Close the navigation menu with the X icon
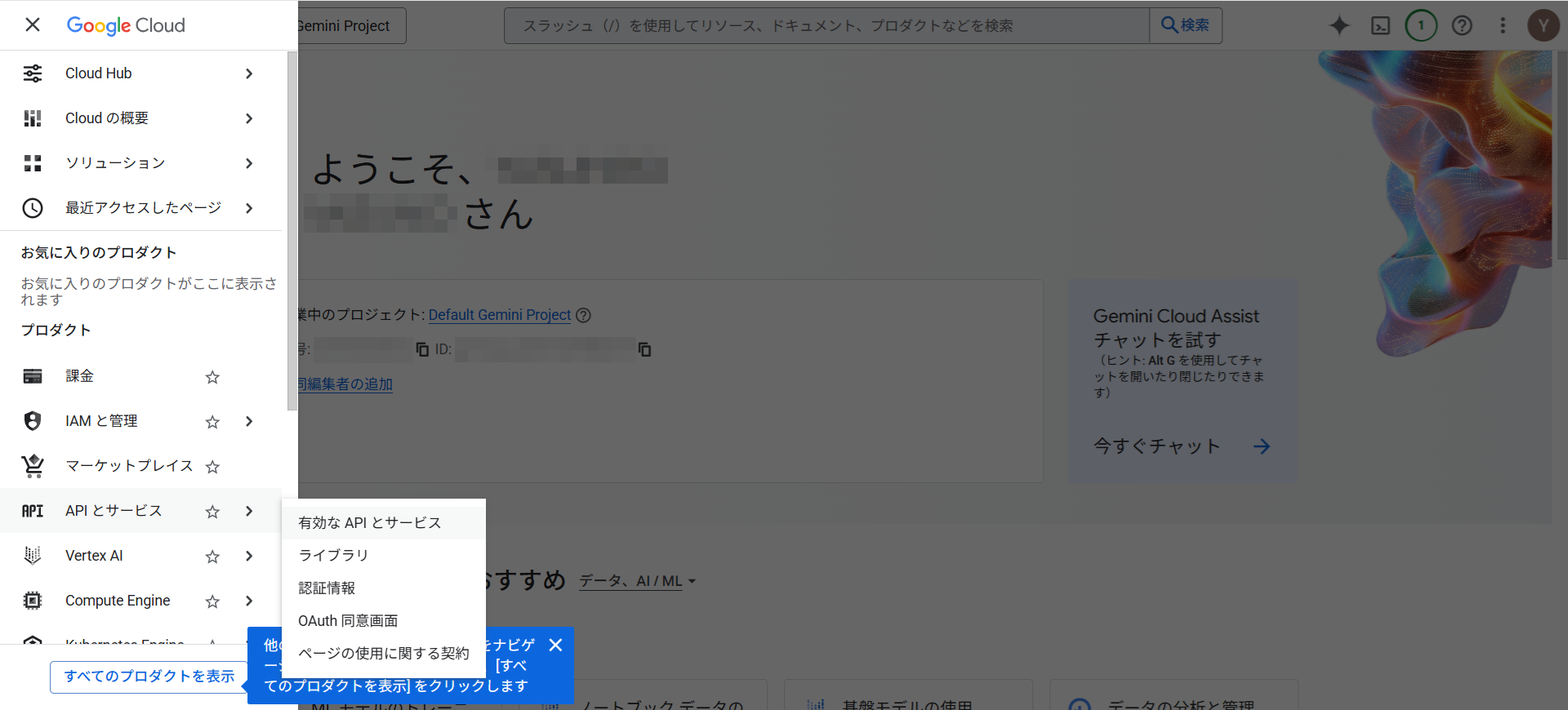This screenshot has width=1568, height=710. point(33,25)
